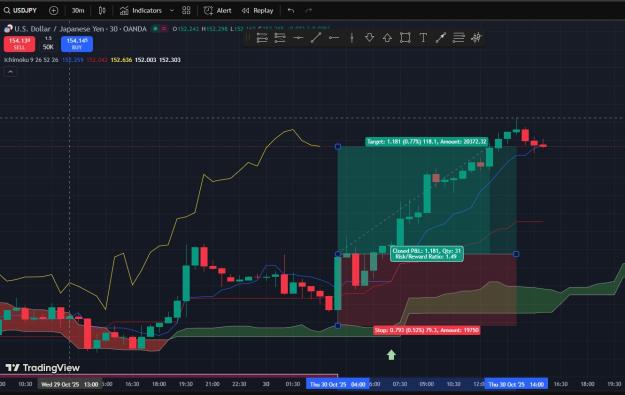The height and width of the screenshot is (395, 625).
Task: Click the blue BUY 154.14 button
Action: click(77, 43)
